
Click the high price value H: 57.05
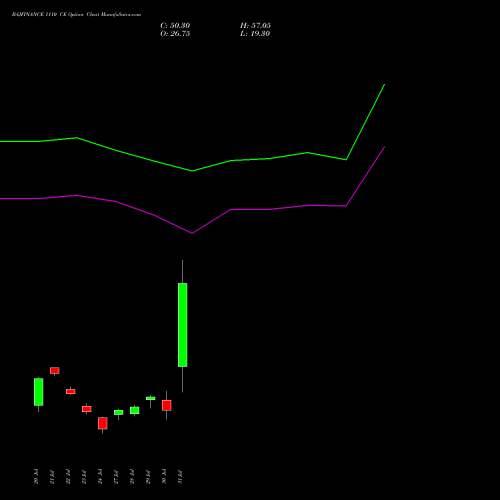(x=255, y=26)
